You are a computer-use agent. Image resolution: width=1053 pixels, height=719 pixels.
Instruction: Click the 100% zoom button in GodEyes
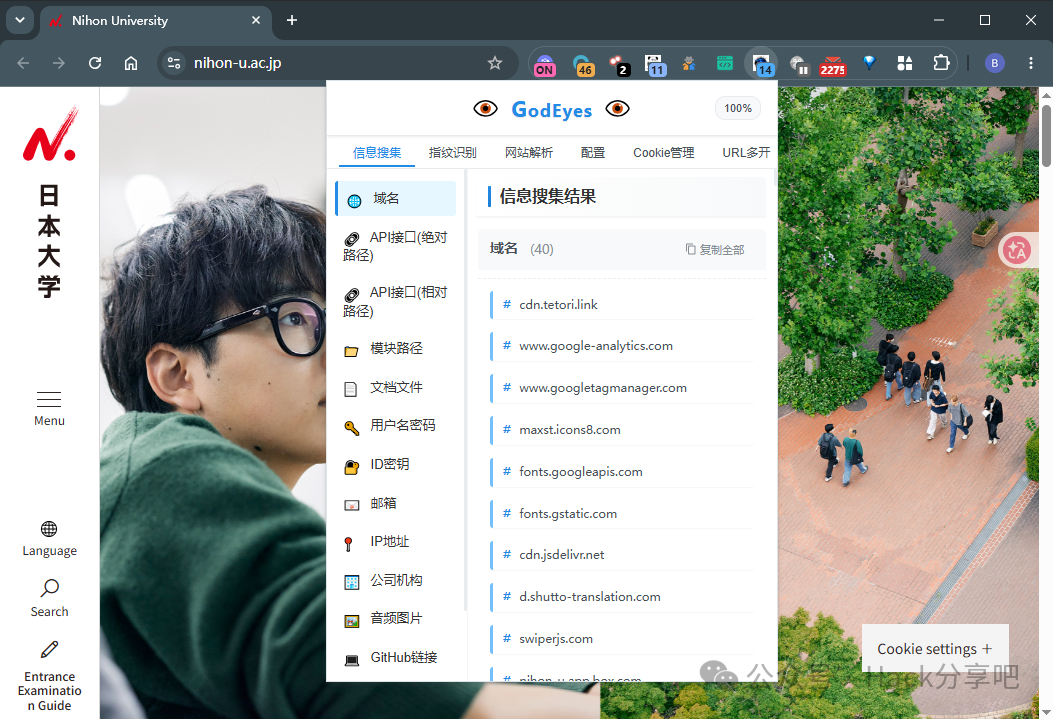(737, 109)
